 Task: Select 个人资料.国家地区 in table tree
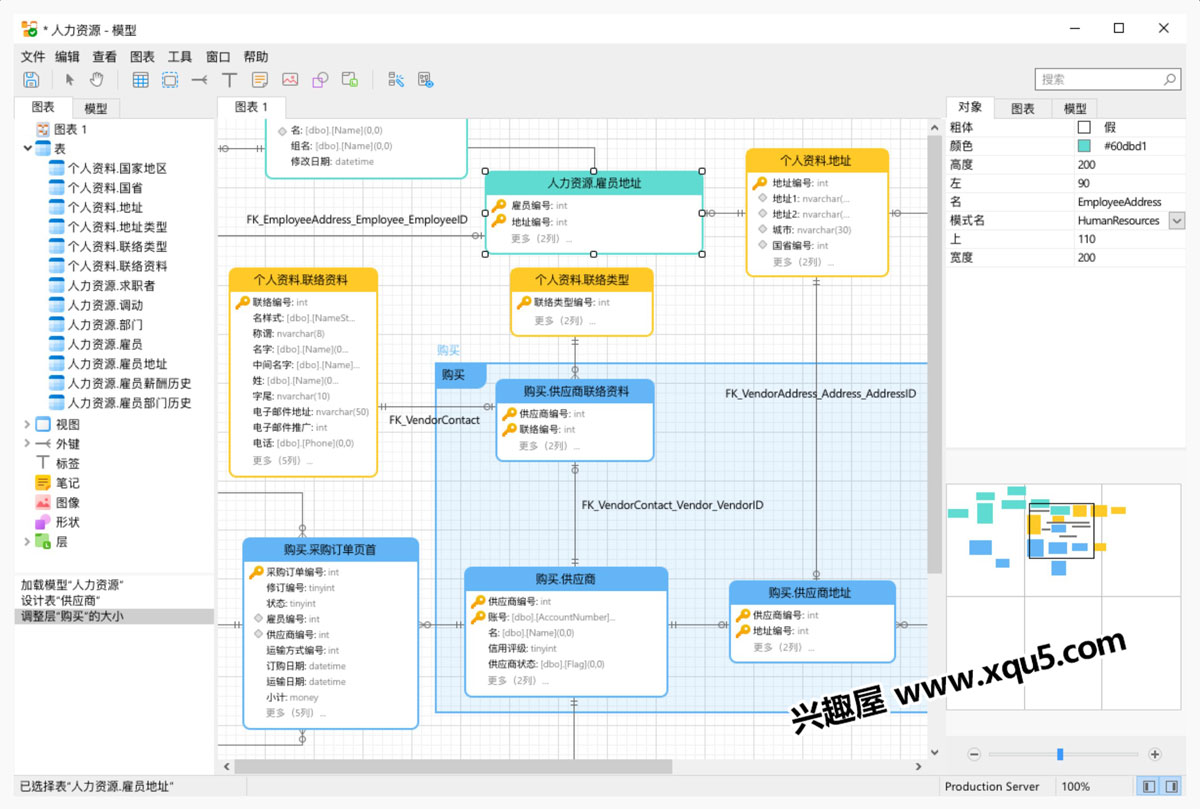117,168
